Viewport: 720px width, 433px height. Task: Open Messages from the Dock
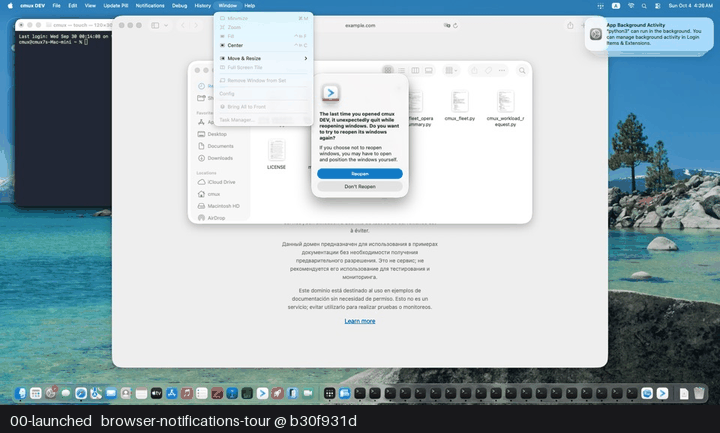(x=66, y=393)
